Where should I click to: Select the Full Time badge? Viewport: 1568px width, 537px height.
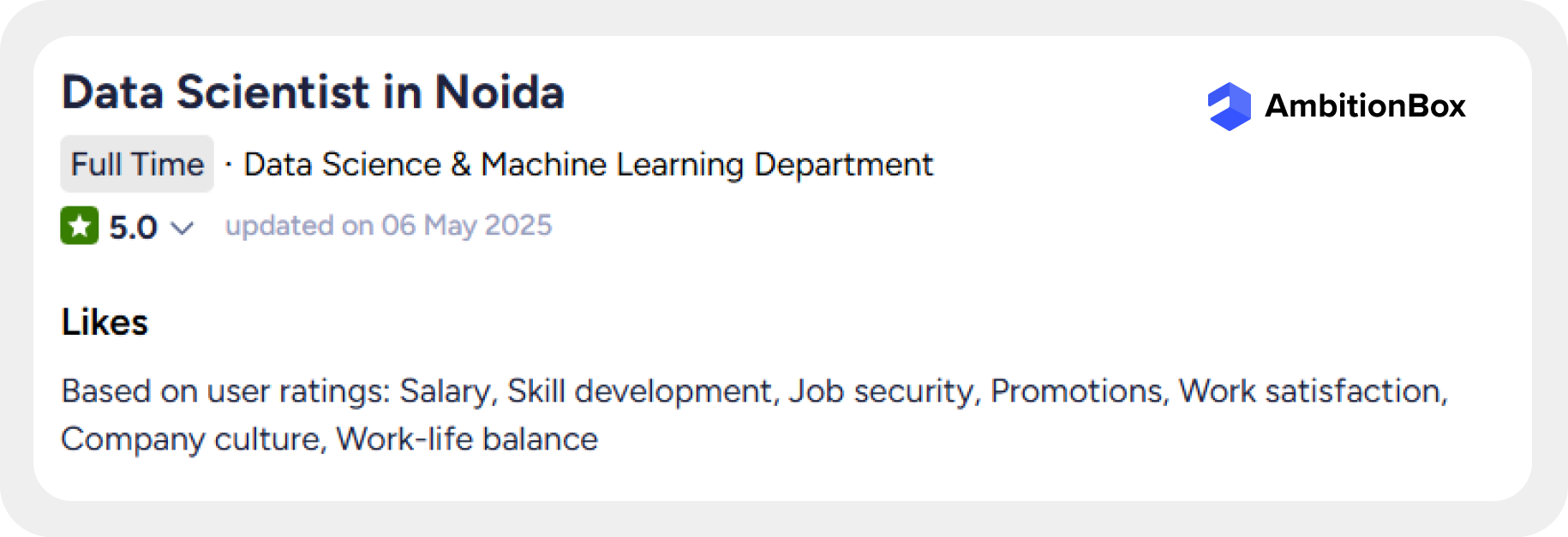coord(137,164)
